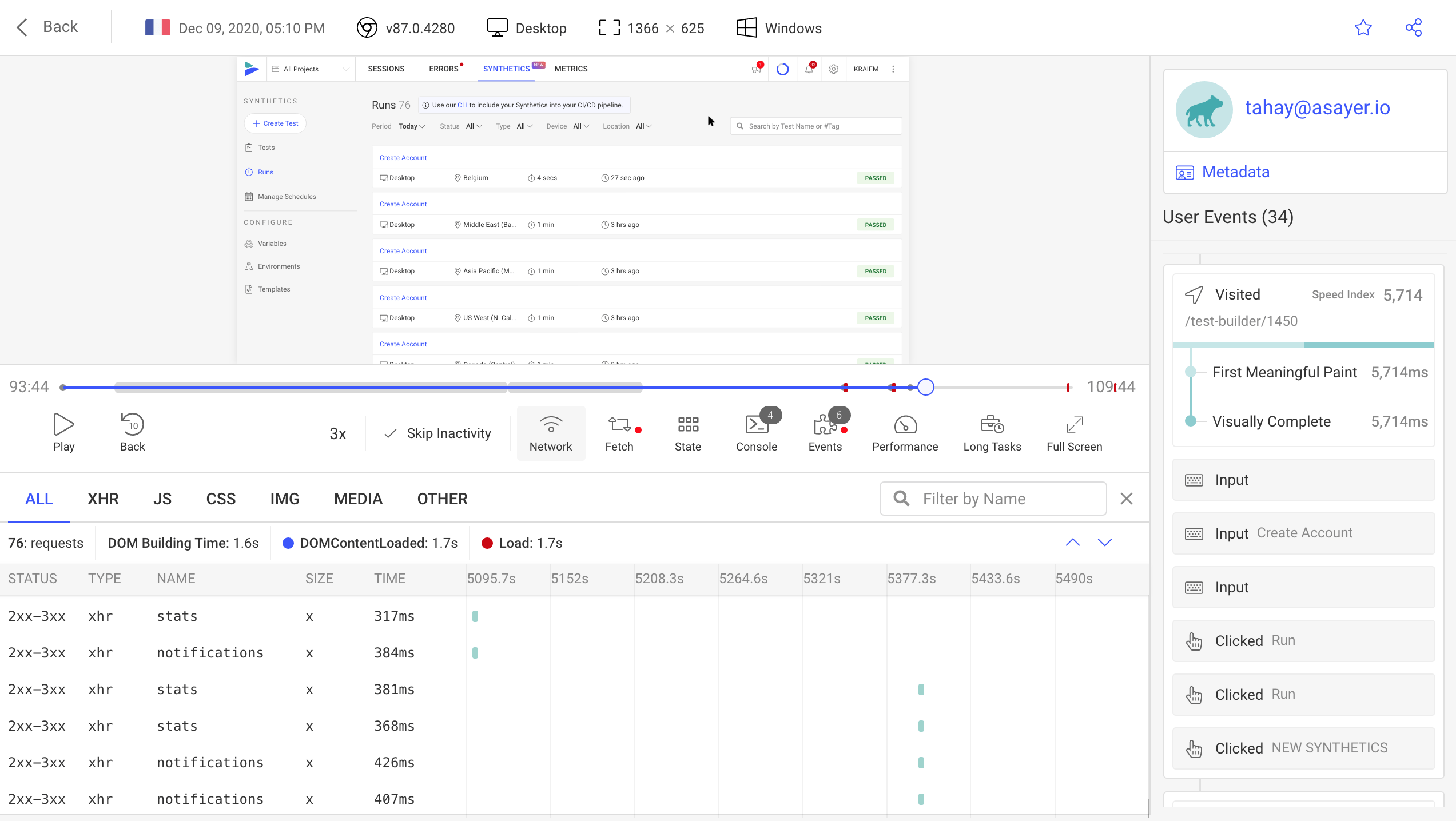Viewport: 1456px width, 821px height.
Task: Open the Long Tasks panel
Action: pyautogui.click(x=992, y=425)
